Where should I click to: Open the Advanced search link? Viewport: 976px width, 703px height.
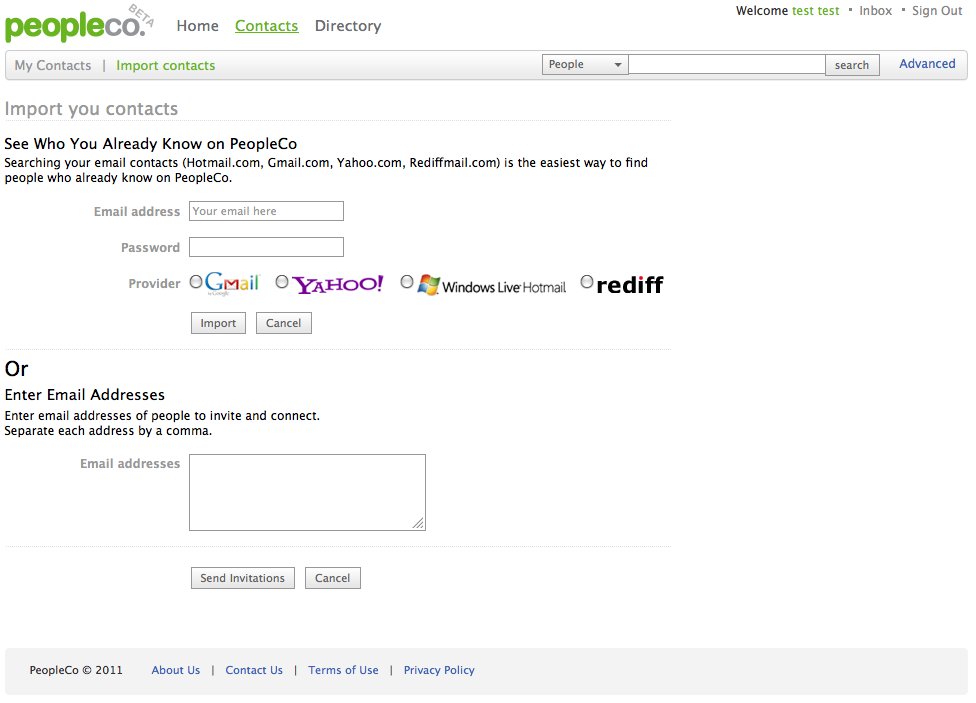tap(927, 64)
